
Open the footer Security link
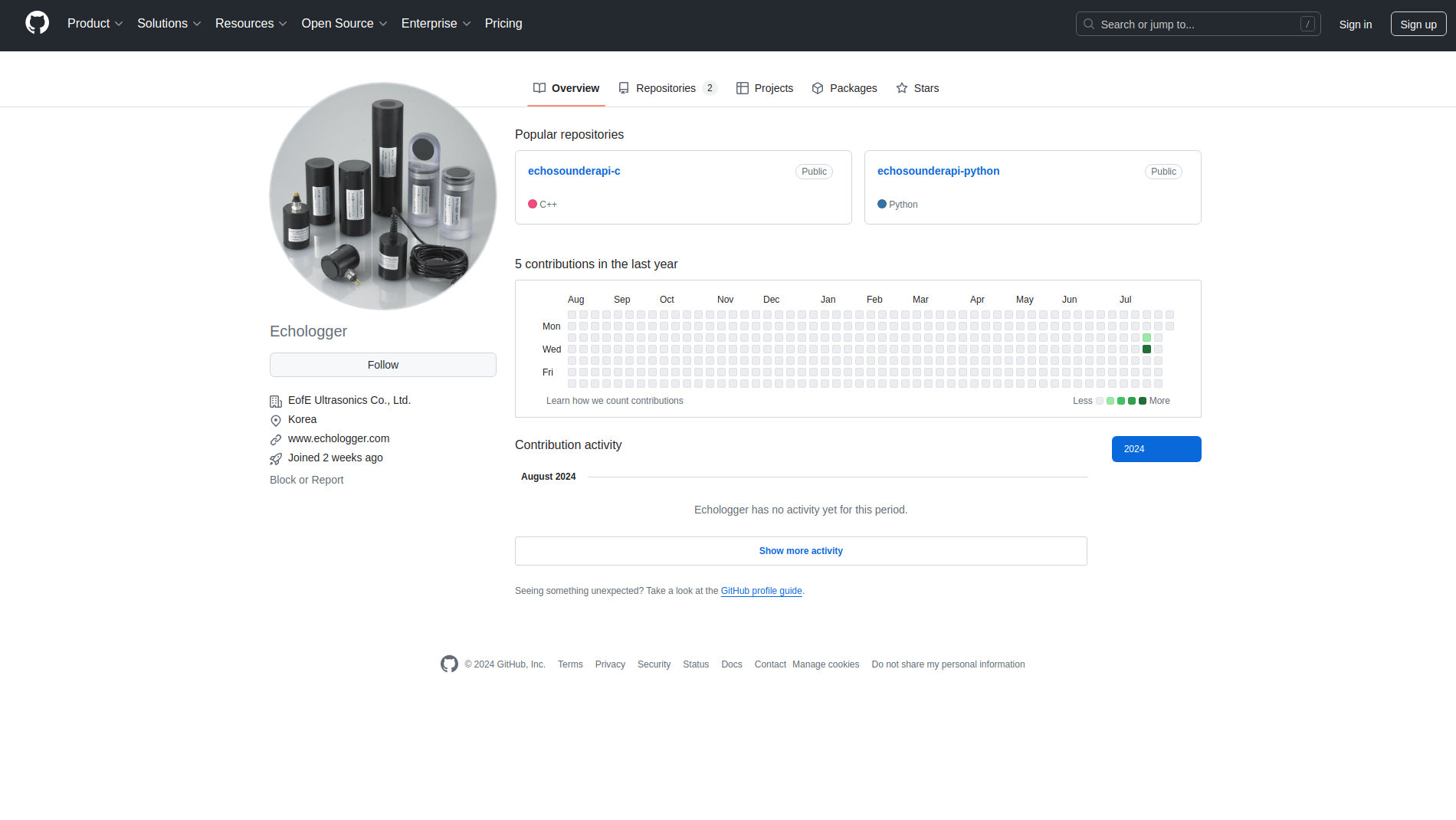coord(654,664)
